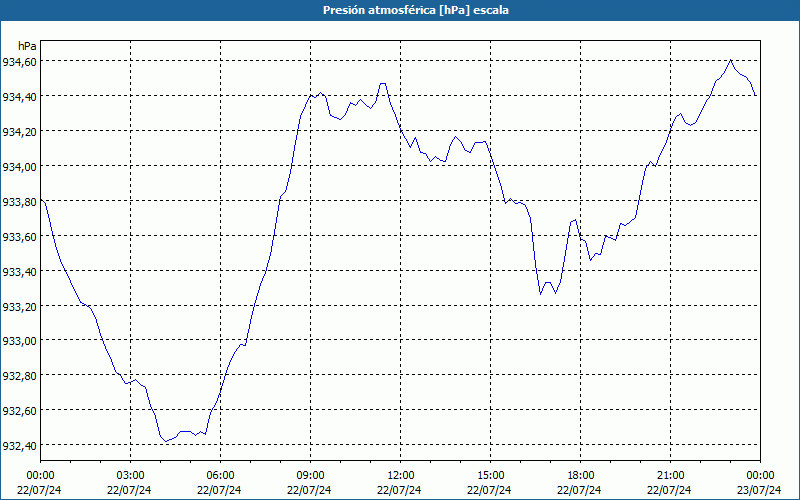Click the 15:00 time label

click(490, 476)
